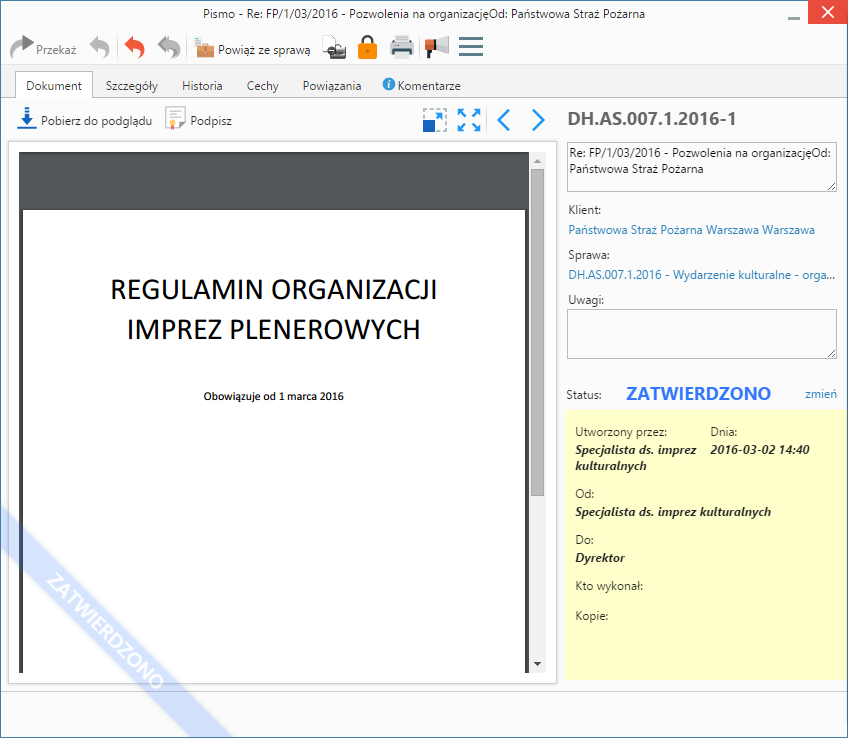Go to the previous document with left chevron
Image resolution: width=848 pixels, height=738 pixels.
coord(504,120)
